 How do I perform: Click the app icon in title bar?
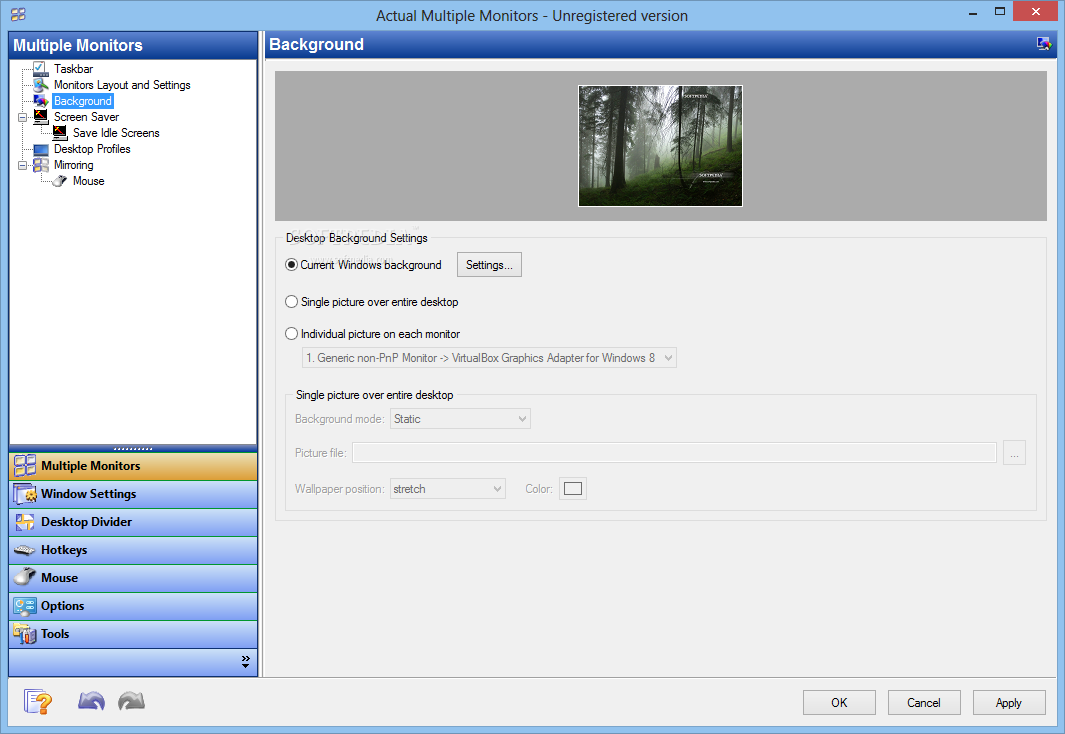pyautogui.click(x=18, y=14)
